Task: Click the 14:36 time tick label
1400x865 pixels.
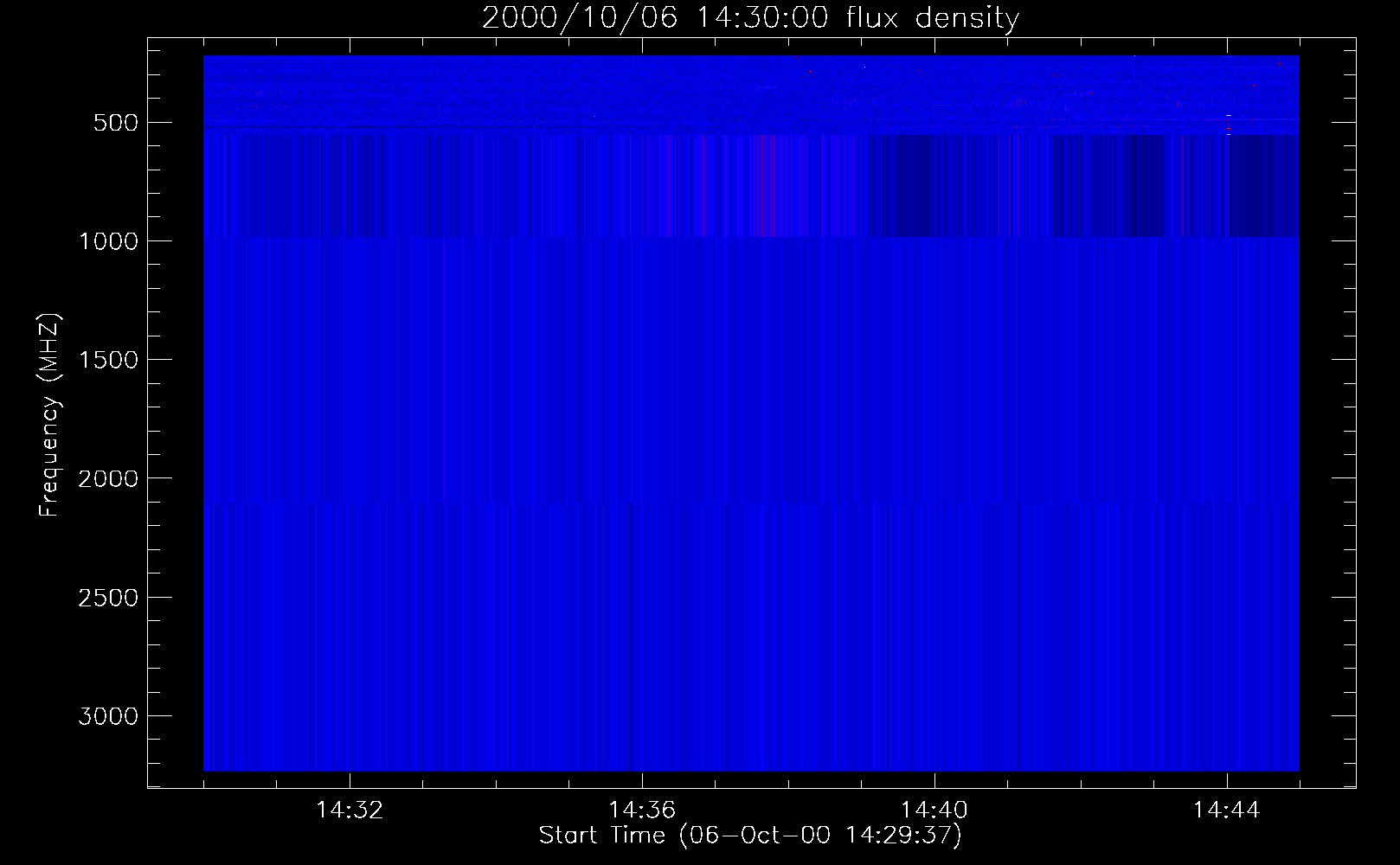Action: pos(642,811)
